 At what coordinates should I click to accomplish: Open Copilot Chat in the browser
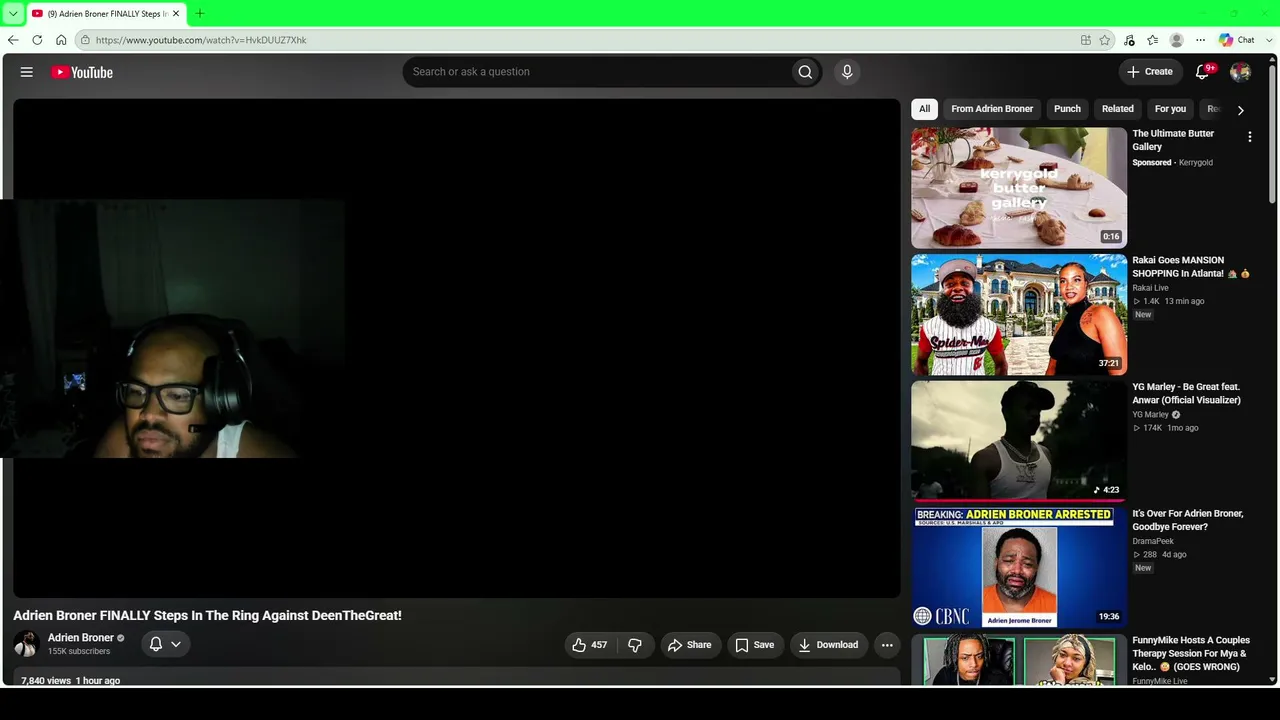(1237, 40)
